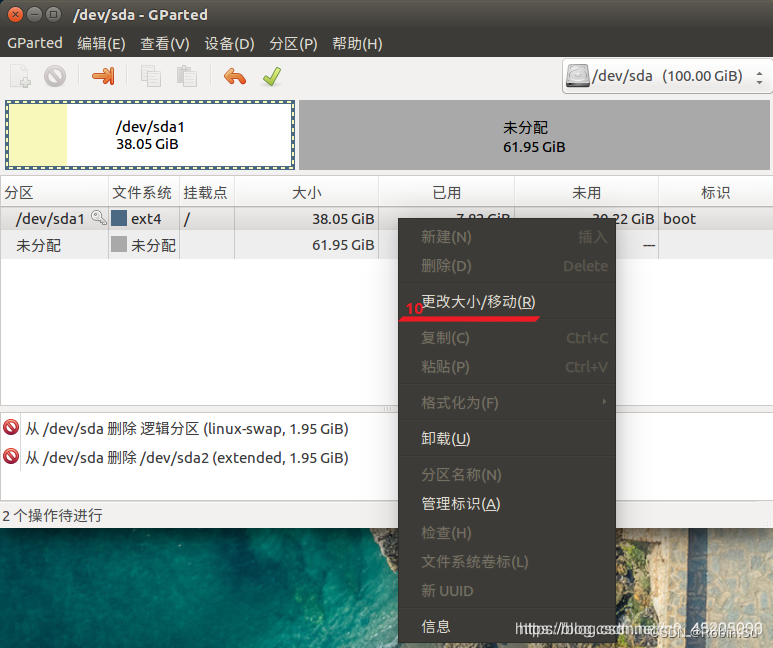773x648 pixels.
Task: Click hard disk icon in device selector
Action: (x=577, y=76)
